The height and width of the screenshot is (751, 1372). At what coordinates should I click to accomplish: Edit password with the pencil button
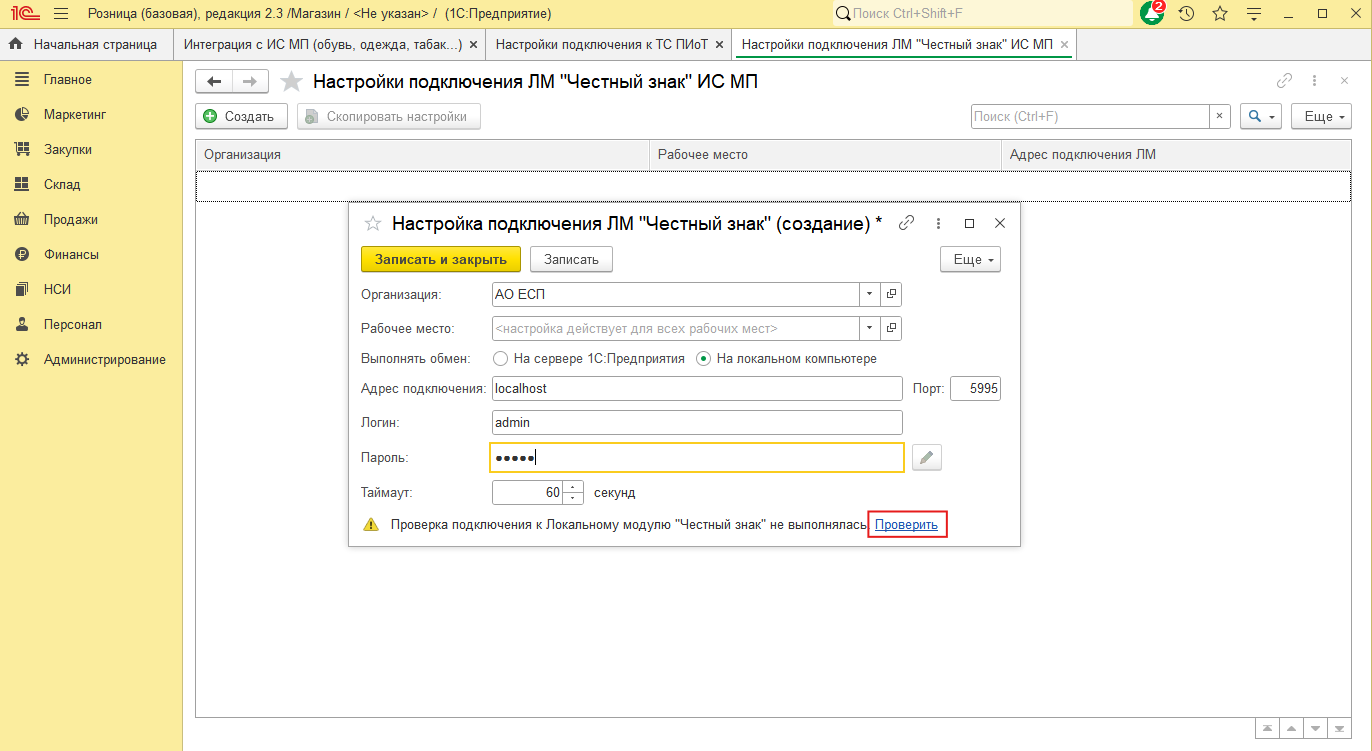coord(927,457)
